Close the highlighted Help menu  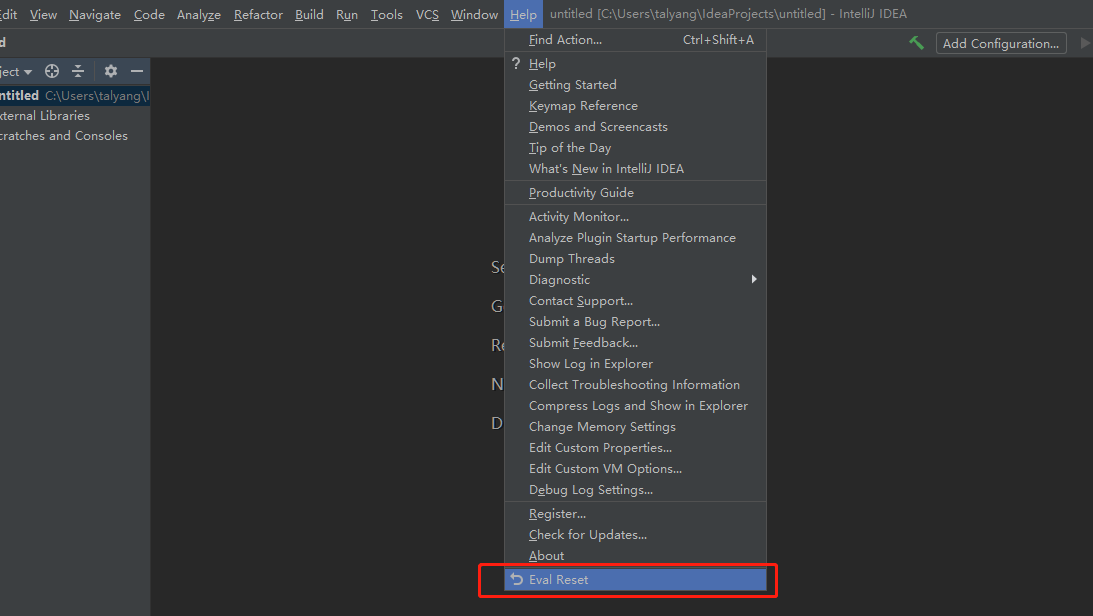pos(523,14)
